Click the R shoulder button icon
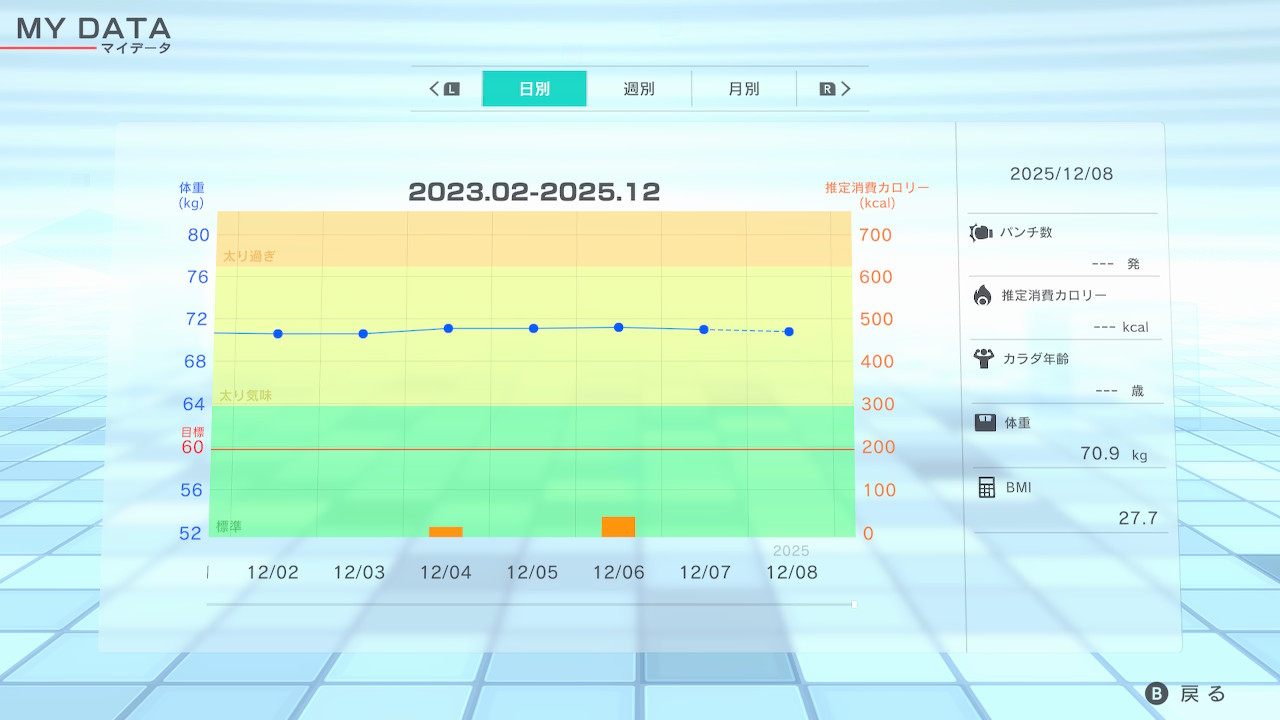Viewport: 1280px width, 720px height. point(827,89)
